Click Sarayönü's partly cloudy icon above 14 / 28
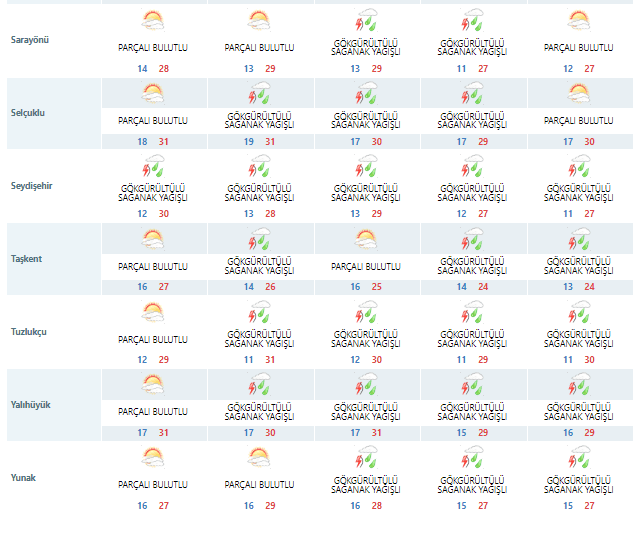This screenshot has height=535, width=644. (x=152, y=21)
